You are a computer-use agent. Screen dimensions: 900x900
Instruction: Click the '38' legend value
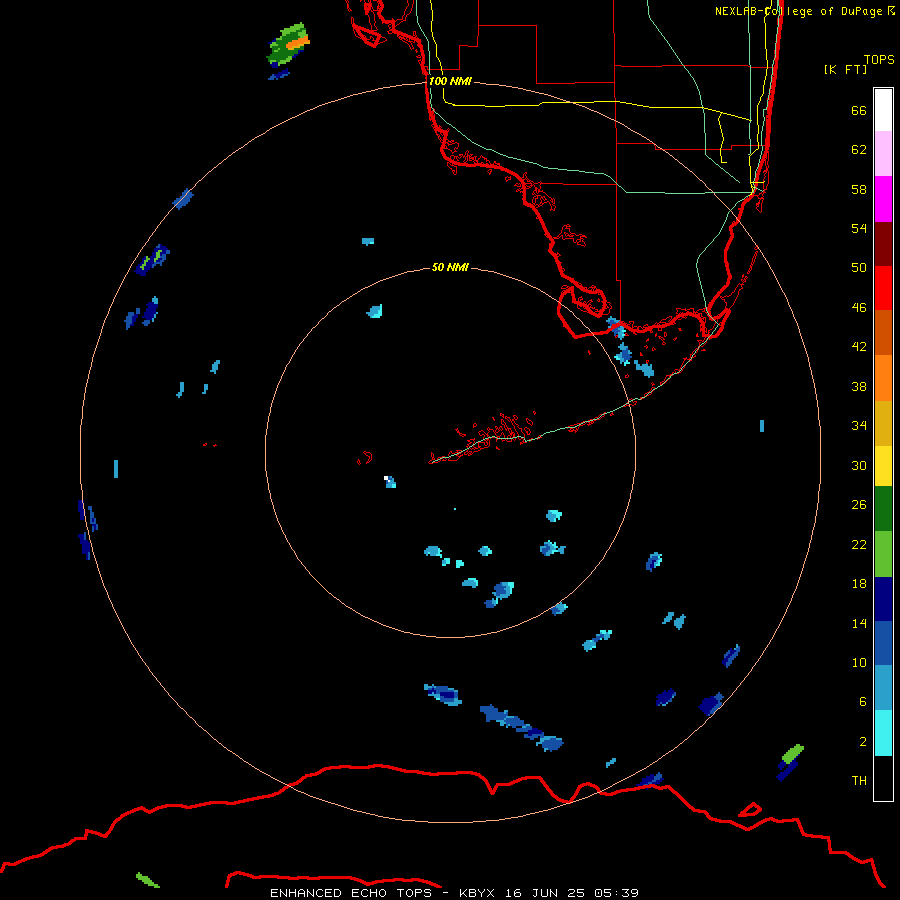[x=859, y=386]
